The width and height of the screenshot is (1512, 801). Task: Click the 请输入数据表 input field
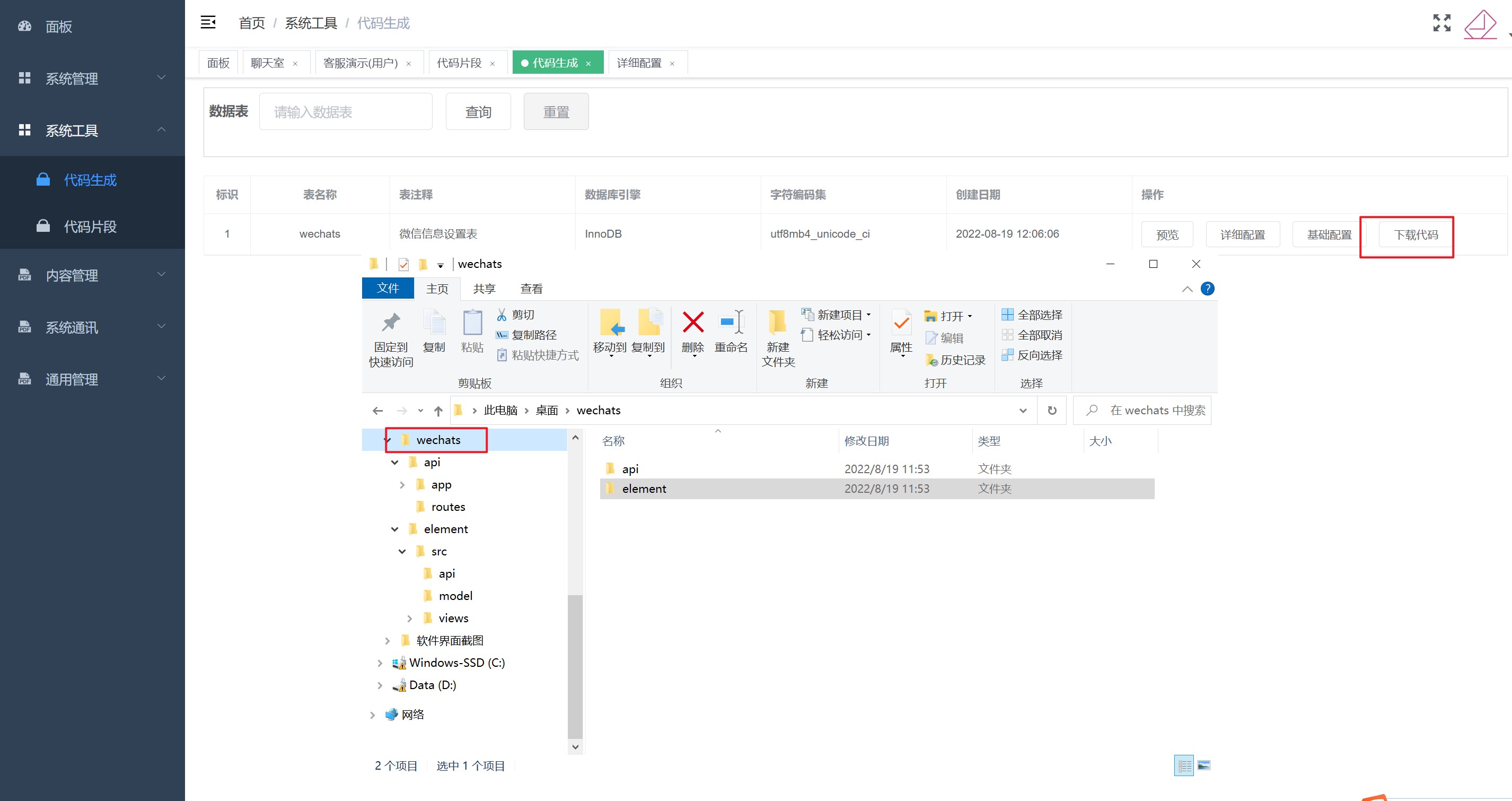pos(346,111)
